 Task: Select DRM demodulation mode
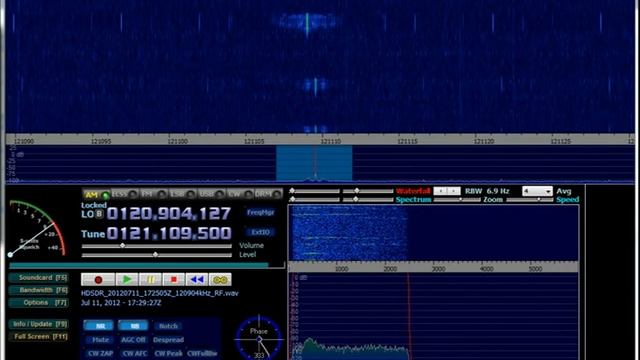[268, 194]
